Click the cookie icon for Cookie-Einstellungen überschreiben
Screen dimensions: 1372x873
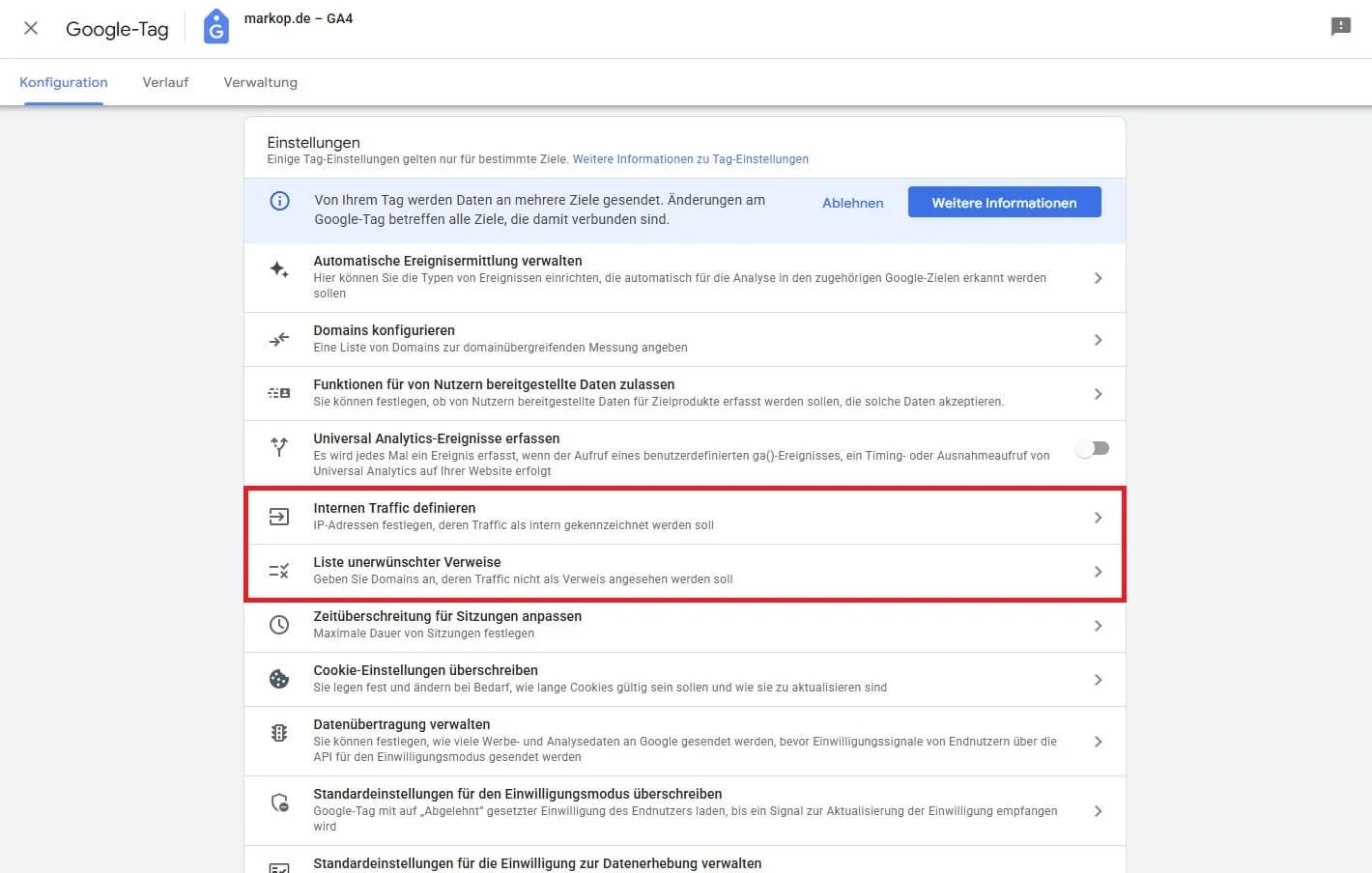click(x=278, y=679)
